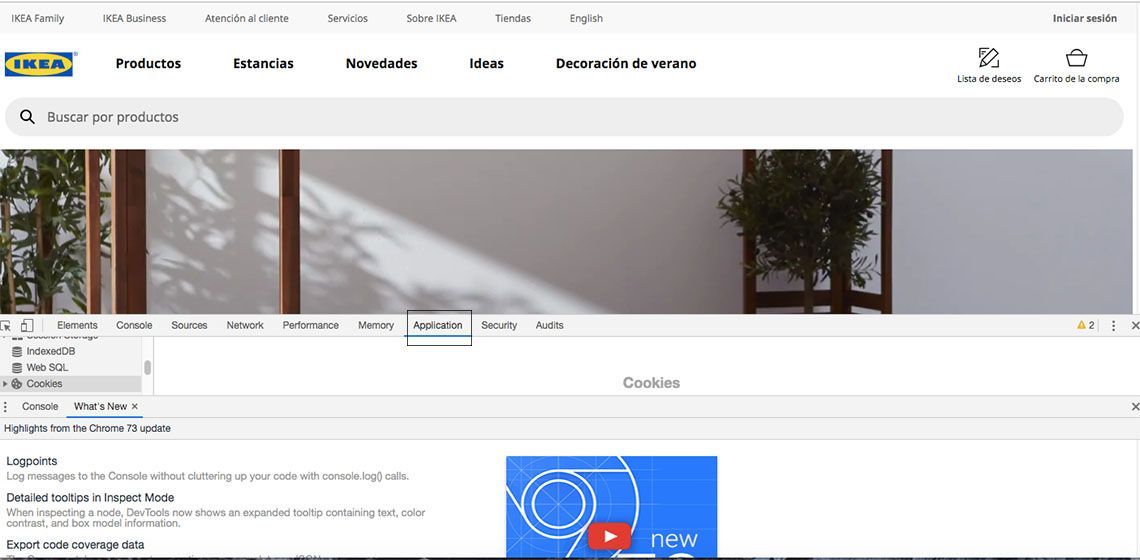Open the Productos menu

(x=148, y=63)
